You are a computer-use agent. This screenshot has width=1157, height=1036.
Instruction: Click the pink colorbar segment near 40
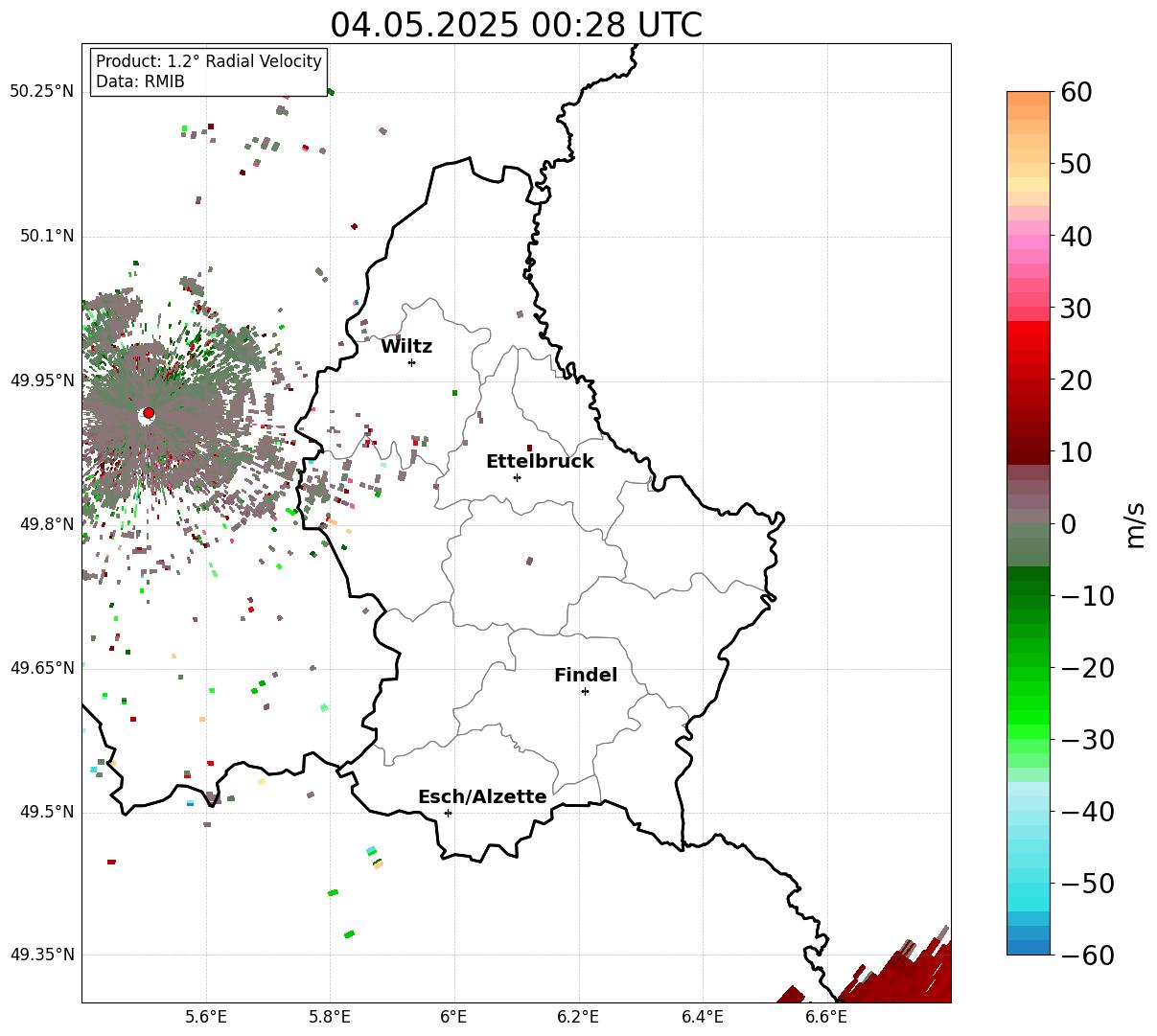point(1029,242)
